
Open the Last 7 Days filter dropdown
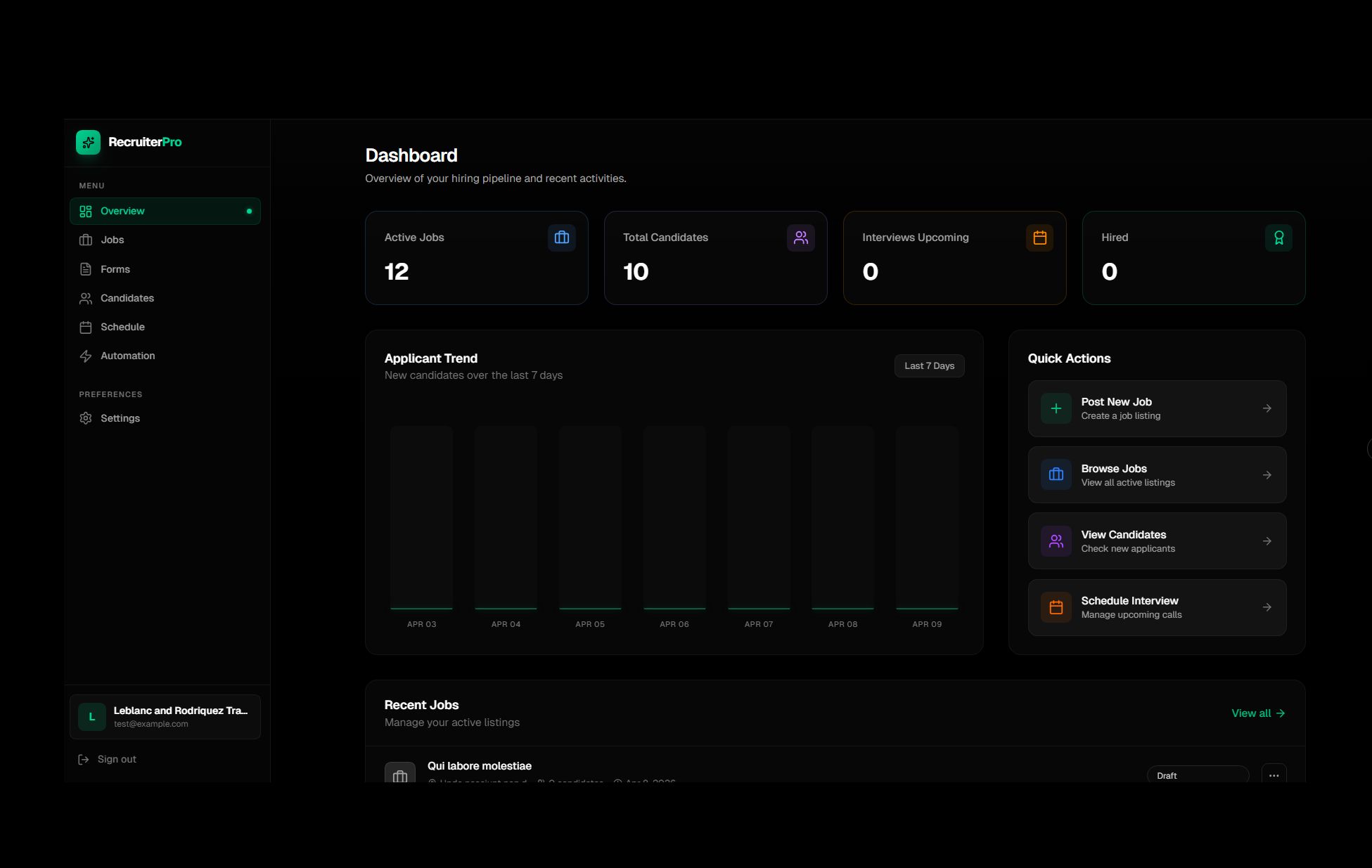click(x=929, y=365)
